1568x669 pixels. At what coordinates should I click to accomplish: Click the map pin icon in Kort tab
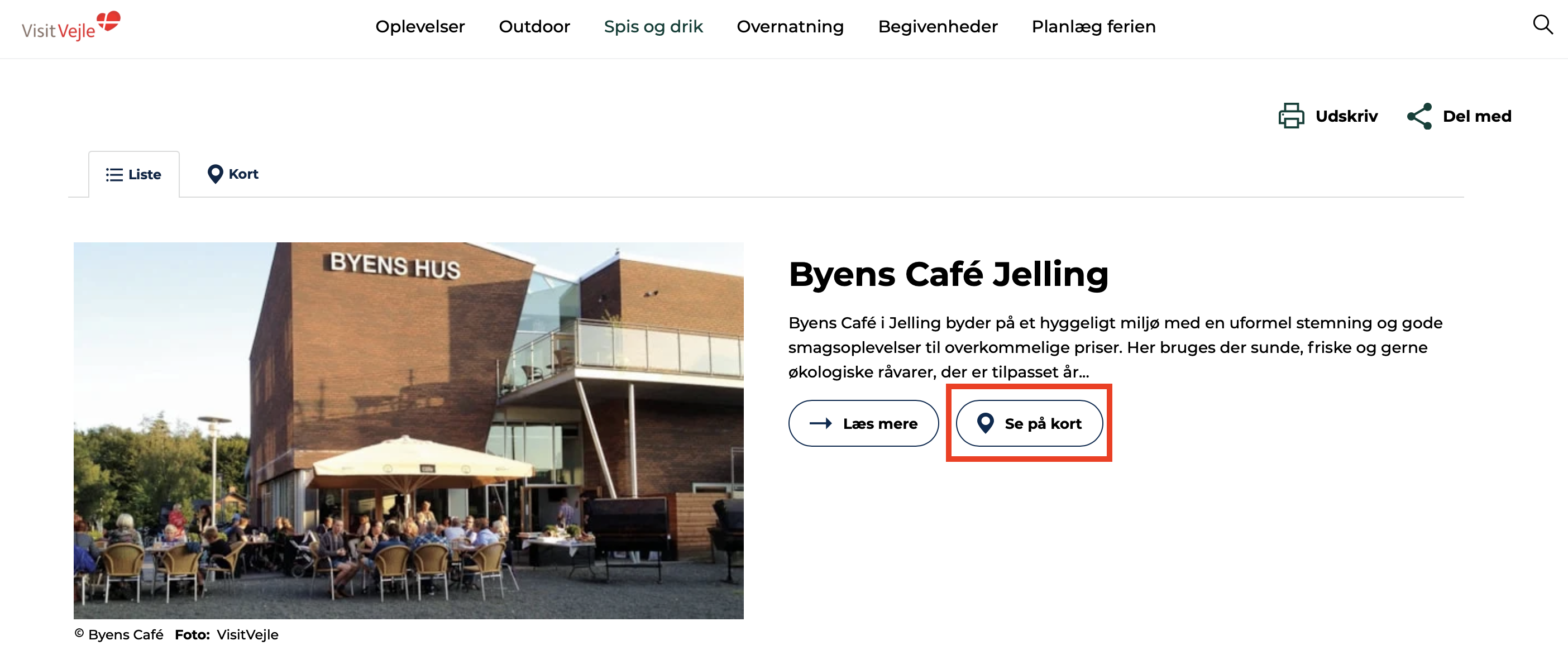point(215,174)
